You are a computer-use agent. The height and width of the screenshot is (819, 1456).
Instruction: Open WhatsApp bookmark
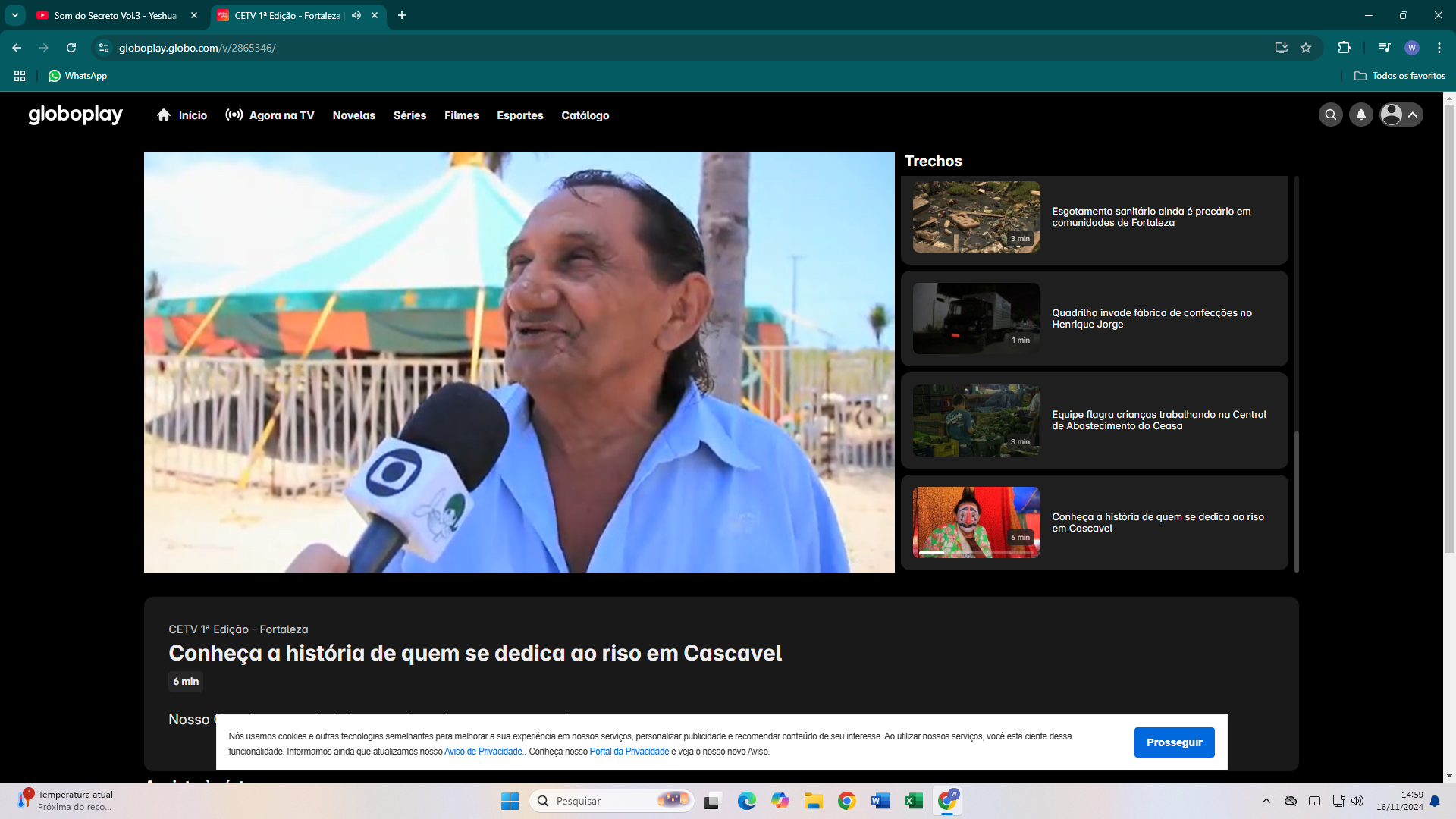tap(77, 76)
